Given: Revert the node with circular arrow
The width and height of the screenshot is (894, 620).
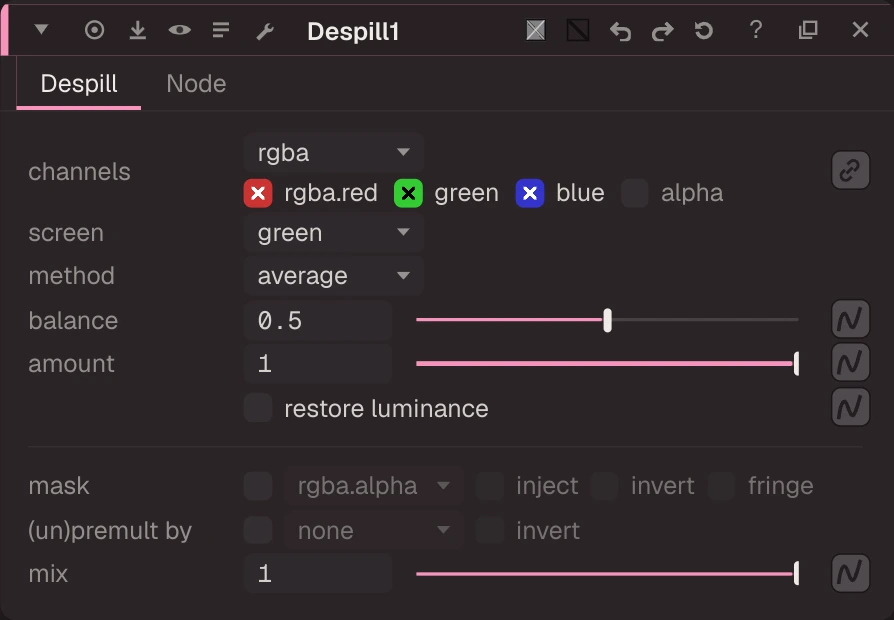Looking at the screenshot, I should pos(704,30).
